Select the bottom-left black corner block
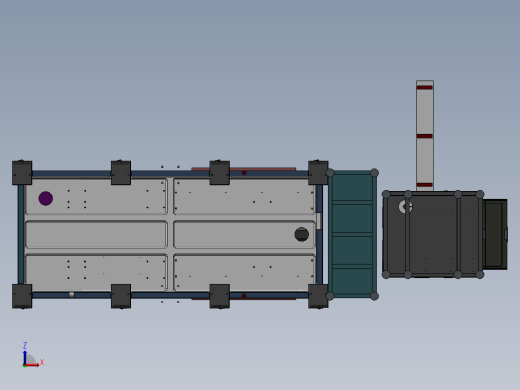This screenshot has height=390, width=520. point(22,296)
